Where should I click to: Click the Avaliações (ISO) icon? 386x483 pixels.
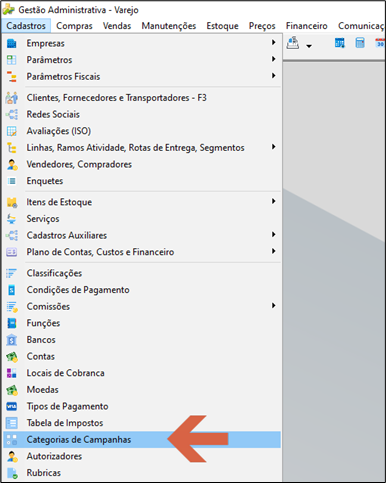tap(12, 131)
